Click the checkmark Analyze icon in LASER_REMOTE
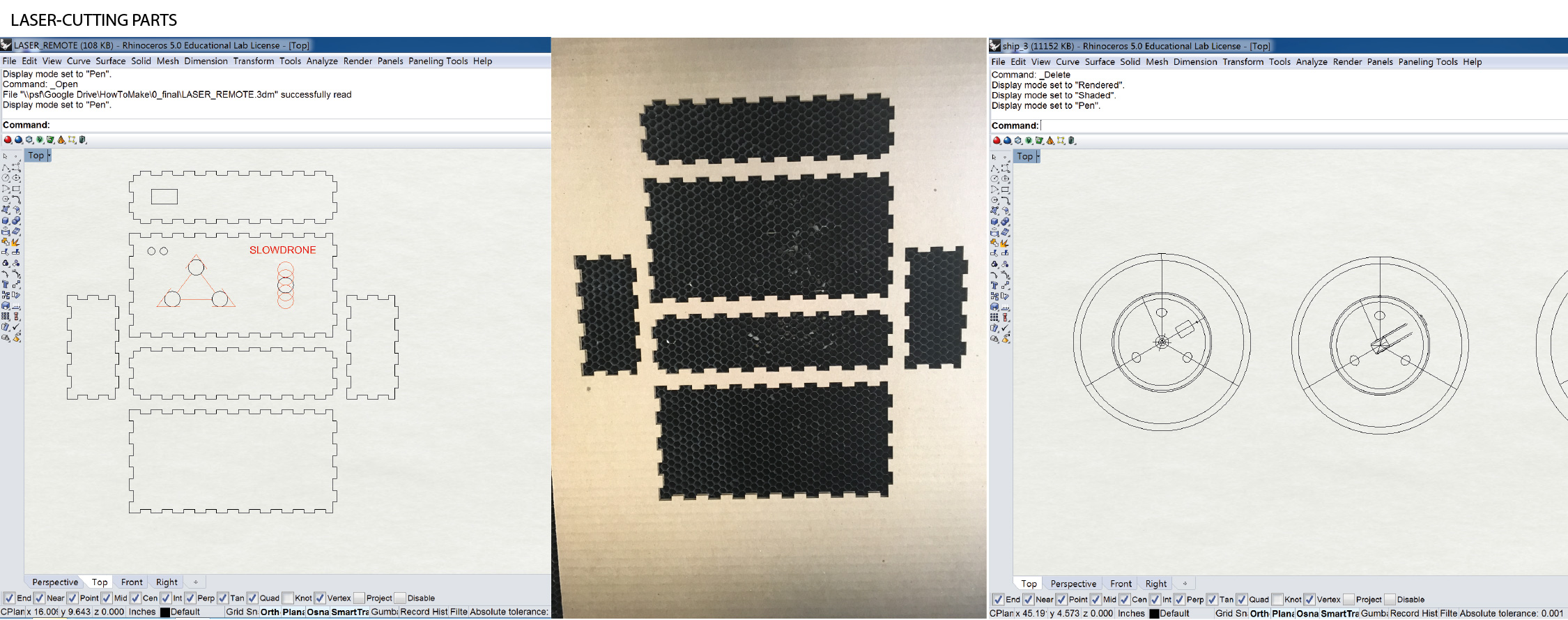The width and height of the screenshot is (1568, 620). pyautogui.click(x=16, y=326)
